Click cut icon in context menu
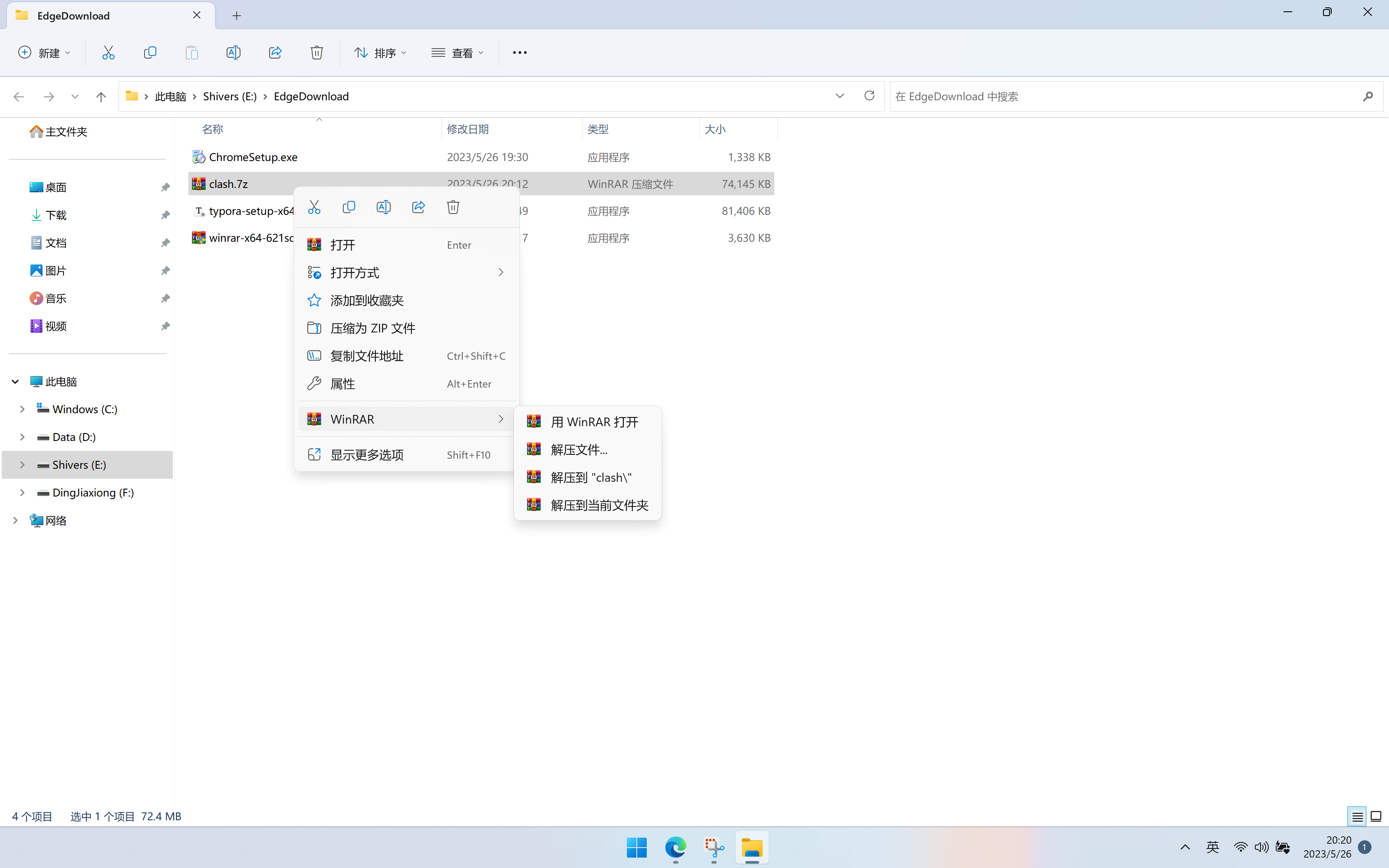Image resolution: width=1389 pixels, height=868 pixels. [314, 207]
